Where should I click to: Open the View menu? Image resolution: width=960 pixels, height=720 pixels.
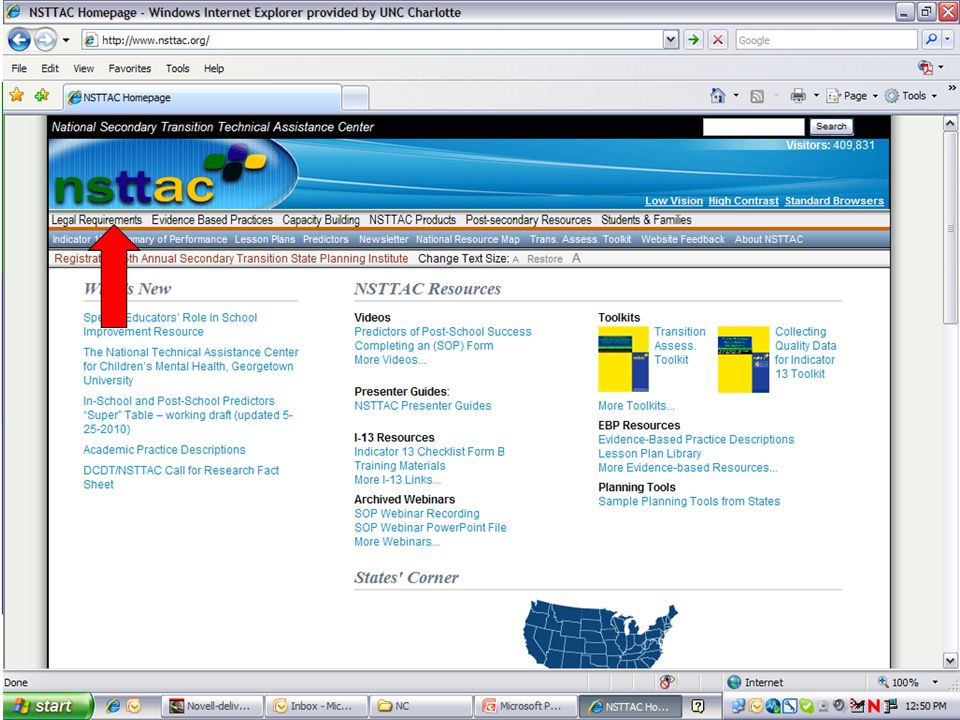[x=84, y=69]
